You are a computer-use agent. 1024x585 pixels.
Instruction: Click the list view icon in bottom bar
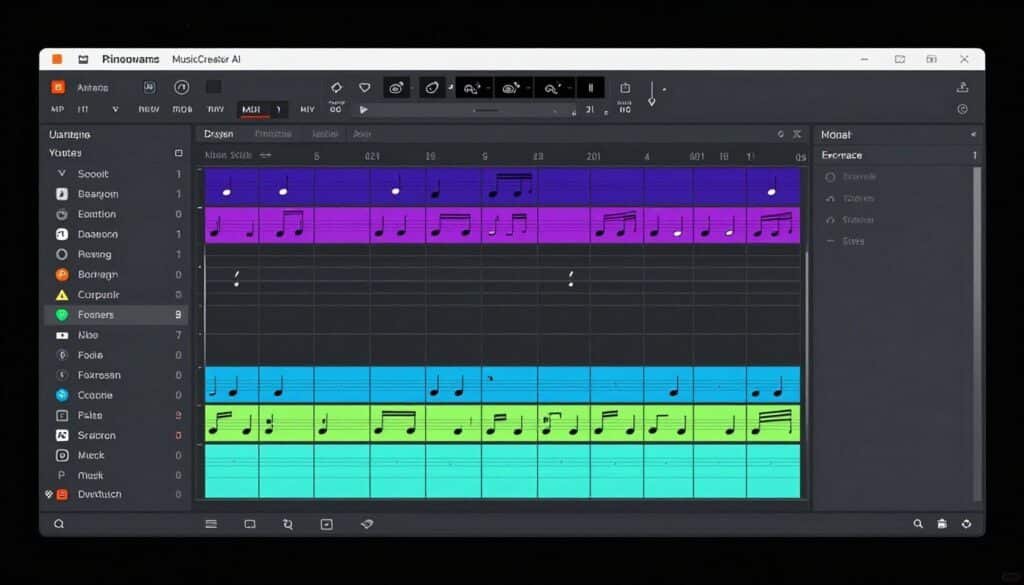click(x=211, y=524)
